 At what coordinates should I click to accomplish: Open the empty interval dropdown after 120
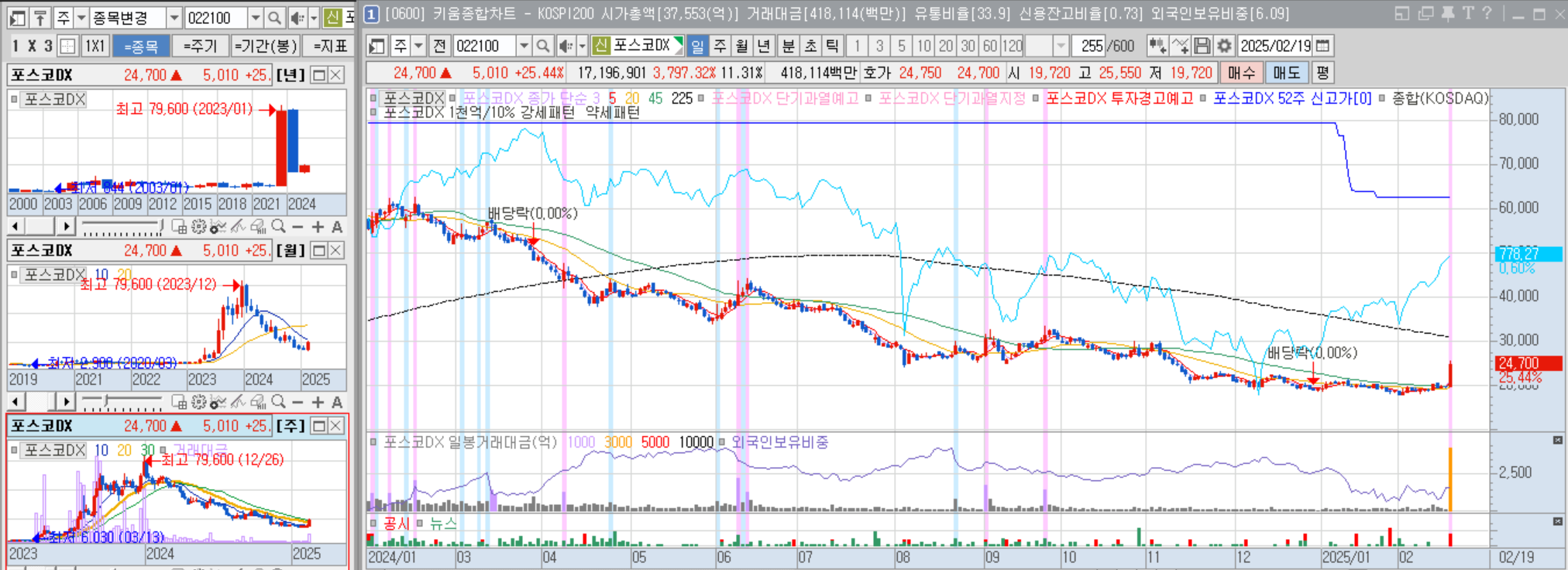click(x=1061, y=46)
